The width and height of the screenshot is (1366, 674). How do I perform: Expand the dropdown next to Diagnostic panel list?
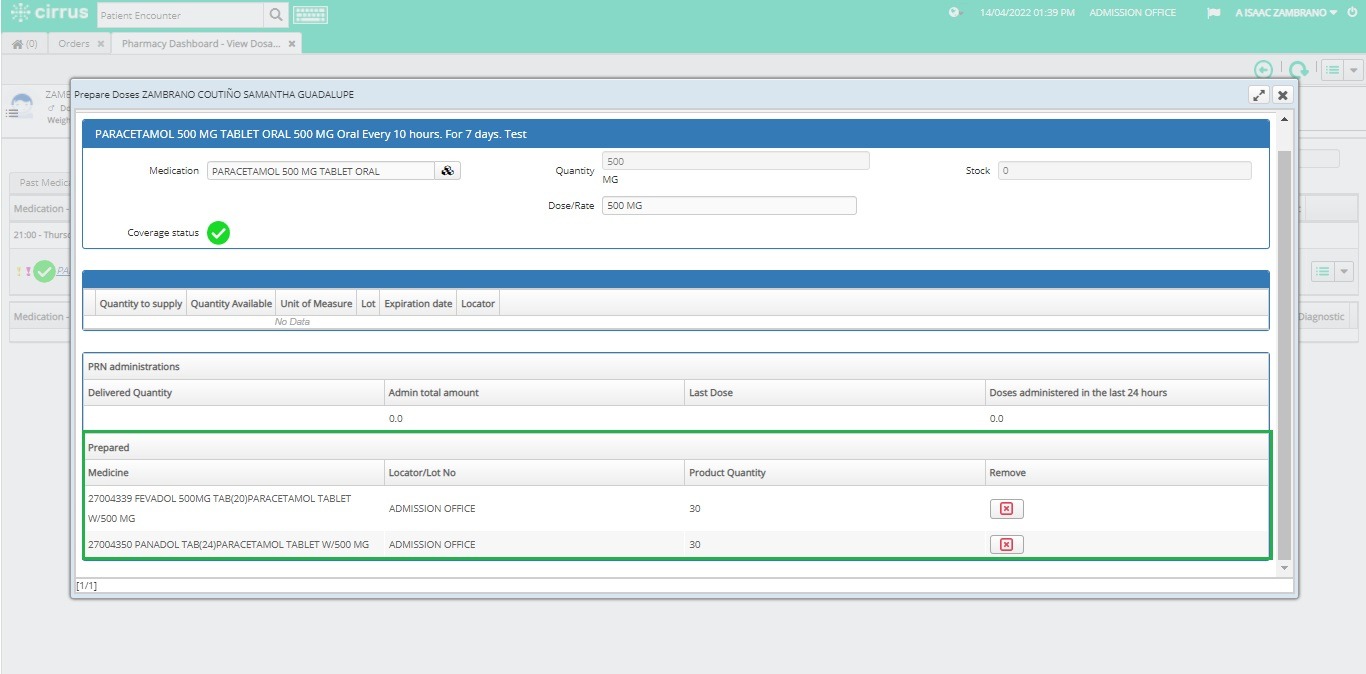click(1345, 269)
